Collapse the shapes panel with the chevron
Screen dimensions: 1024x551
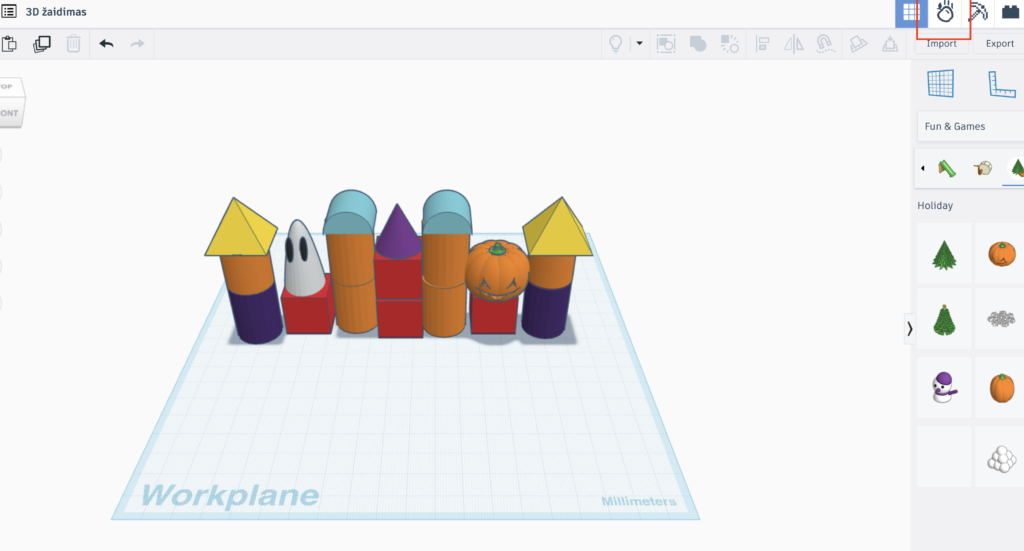coord(909,328)
